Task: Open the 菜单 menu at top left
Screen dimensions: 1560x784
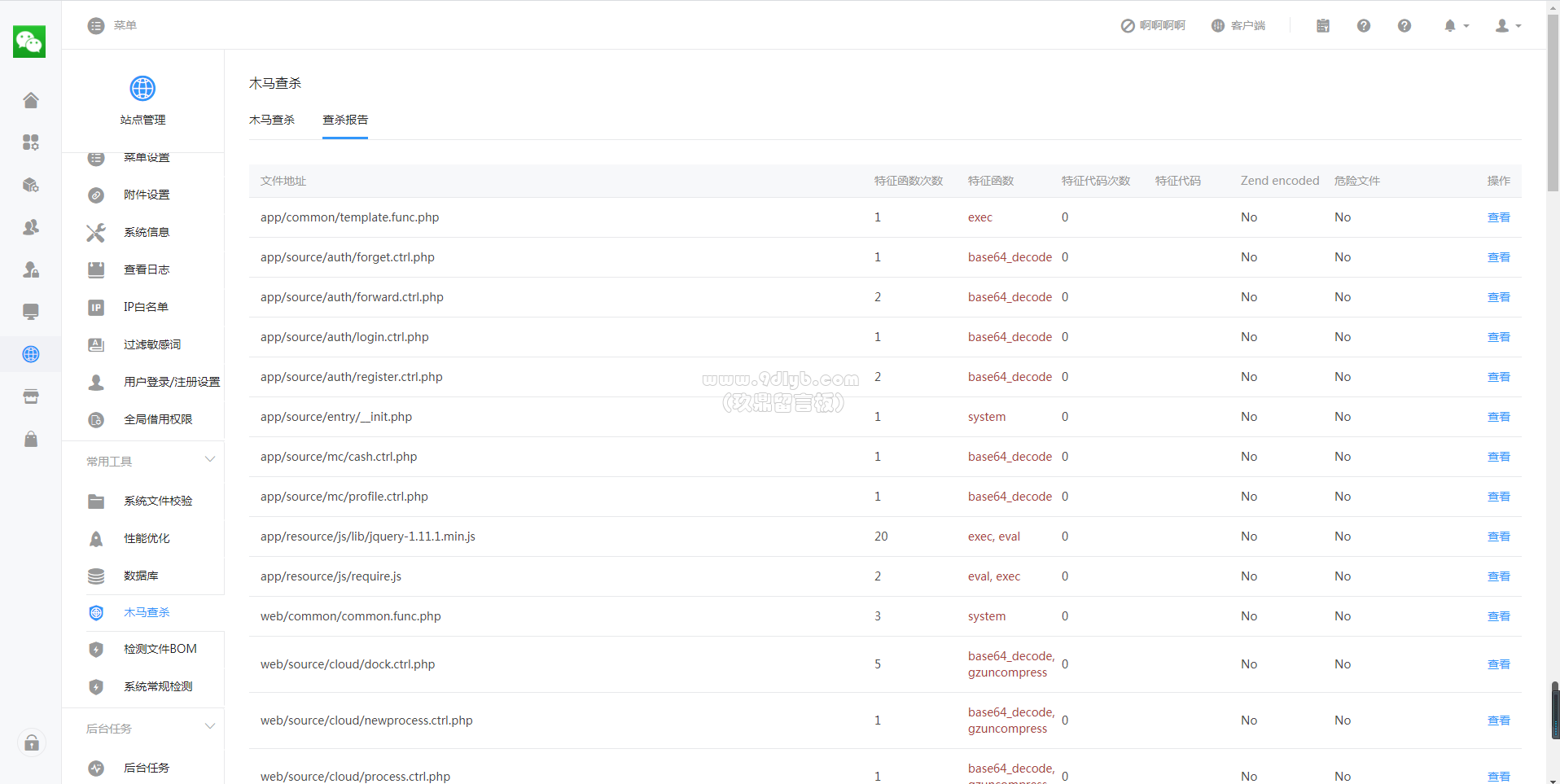Action: point(112,26)
